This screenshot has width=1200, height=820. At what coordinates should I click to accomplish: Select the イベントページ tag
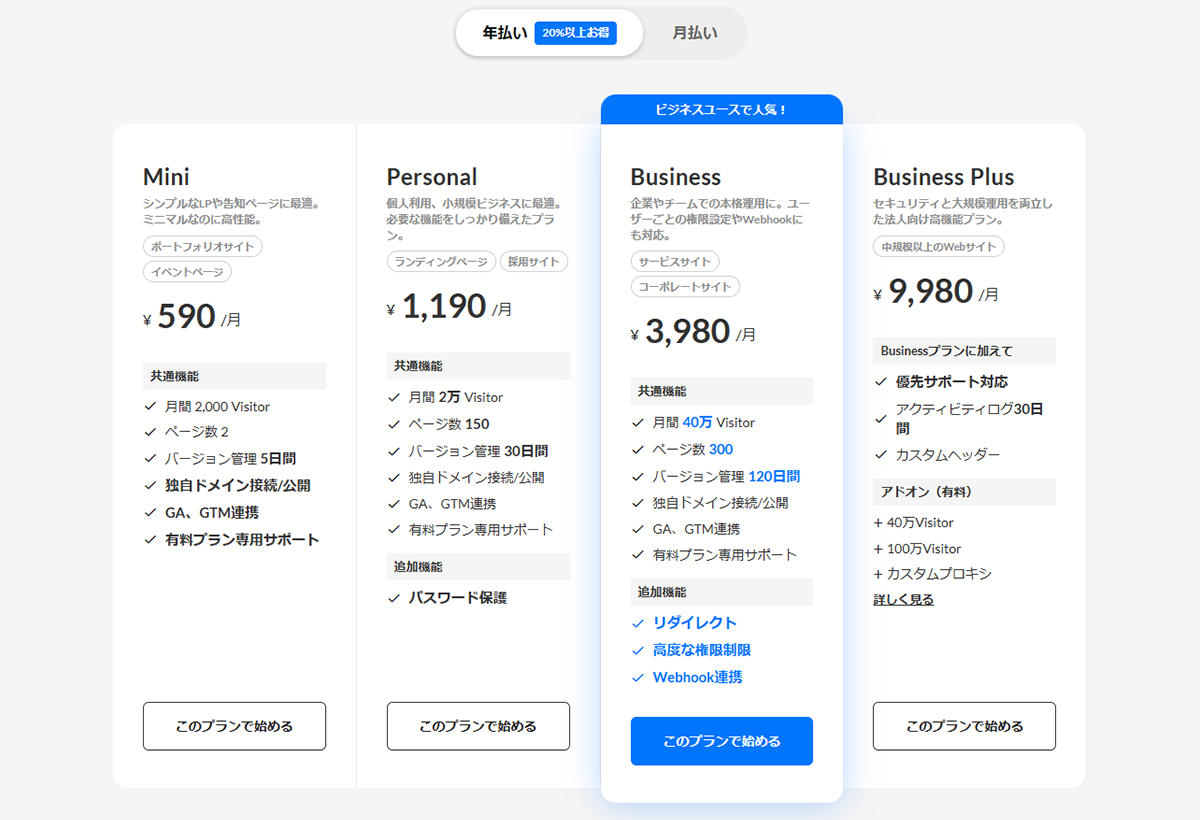pos(186,271)
